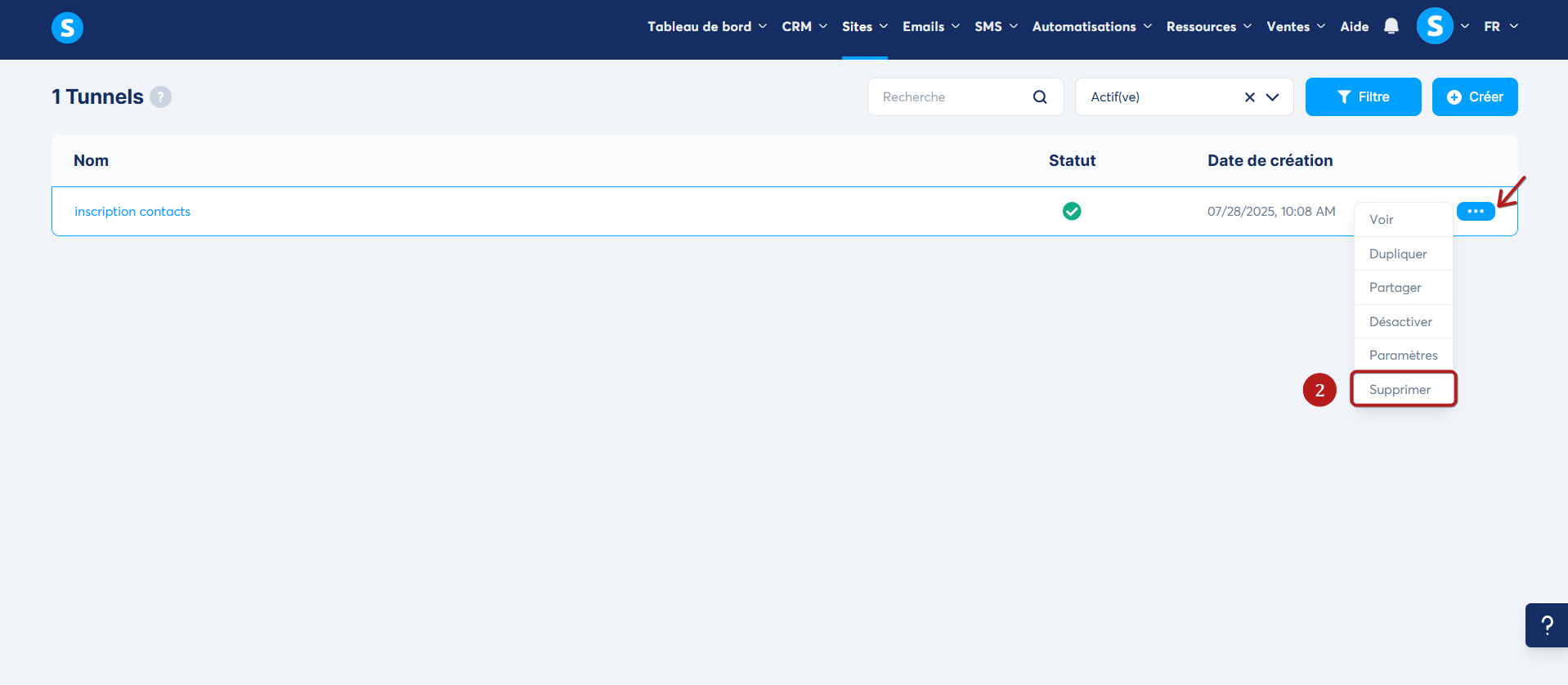Click the search magnifier icon
The height and width of the screenshot is (685, 1568).
tap(1040, 97)
